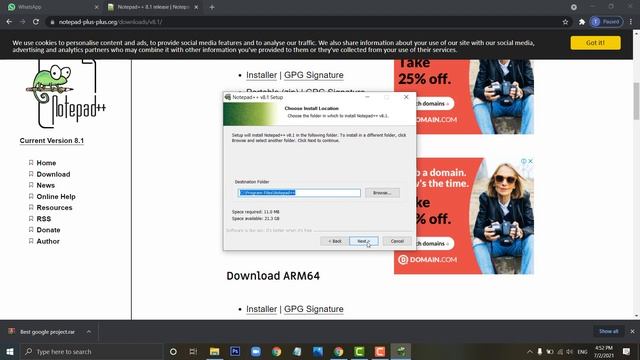Open the Download sidebar link
The width and height of the screenshot is (640, 360).
click(x=53, y=174)
